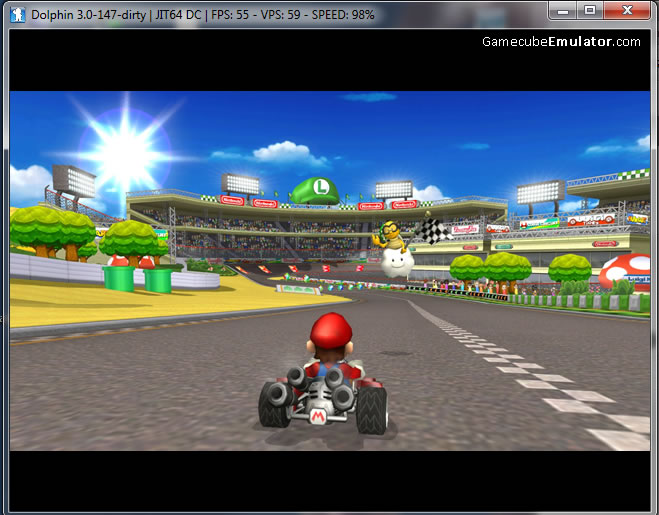Click Mario's red cap
The height and width of the screenshot is (515, 659).
(x=331, y=329)
